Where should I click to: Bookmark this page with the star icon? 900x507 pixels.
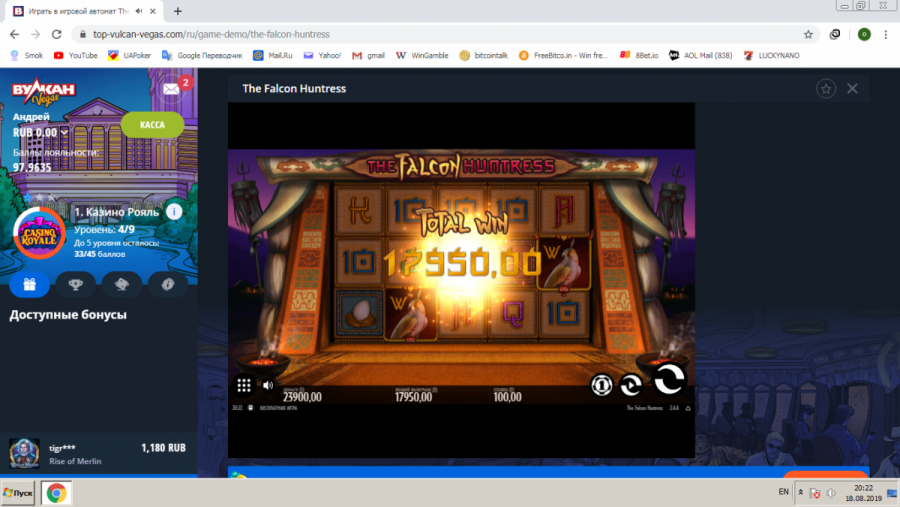(x=808, y=34)
